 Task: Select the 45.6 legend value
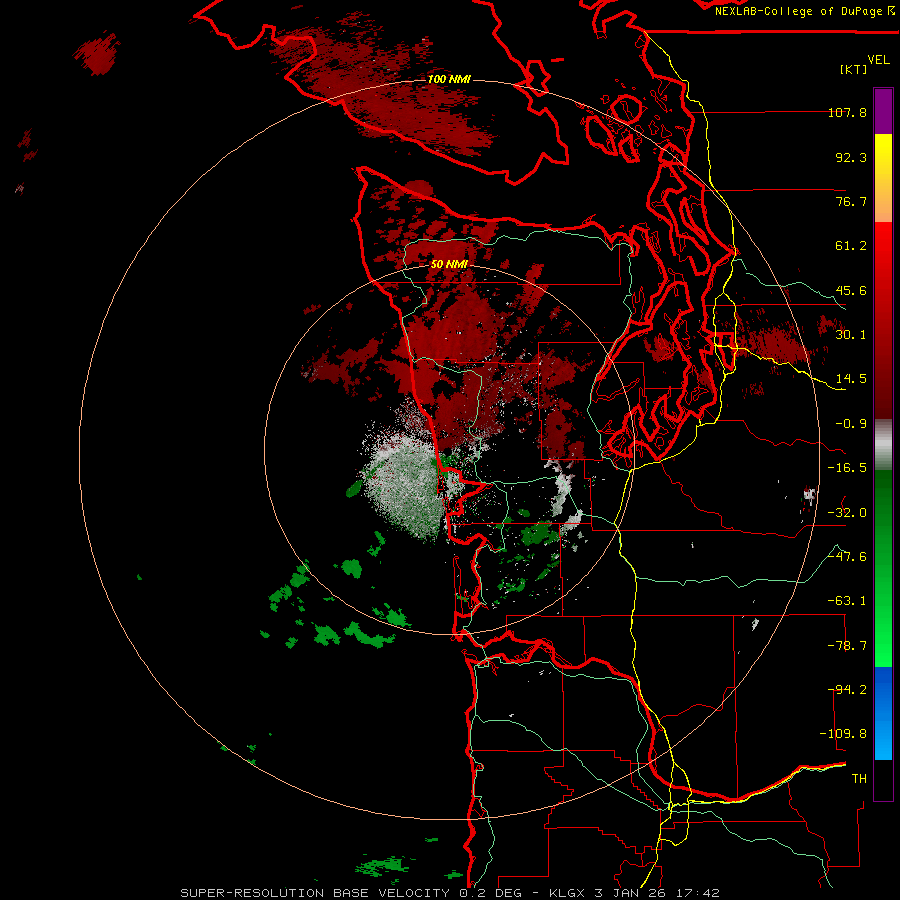851,290
